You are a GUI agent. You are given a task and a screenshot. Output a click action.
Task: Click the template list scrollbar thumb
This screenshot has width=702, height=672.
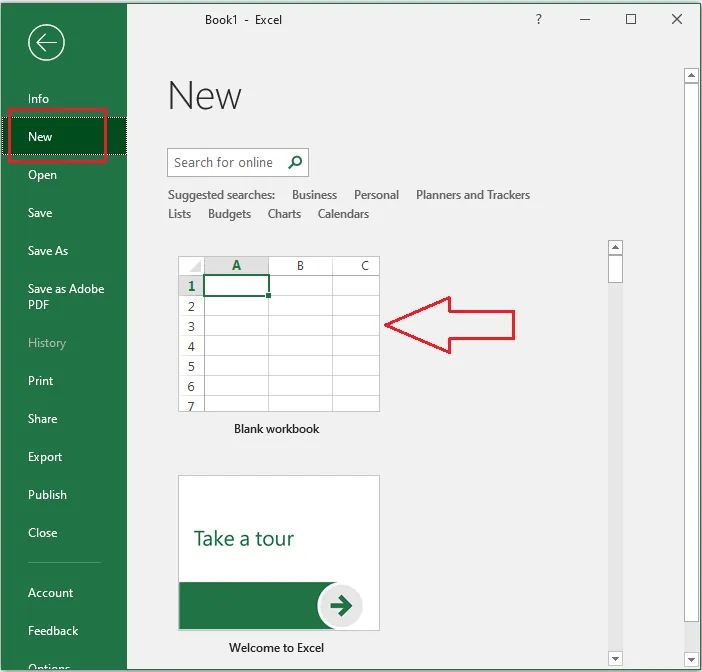[x=616, y=269]
